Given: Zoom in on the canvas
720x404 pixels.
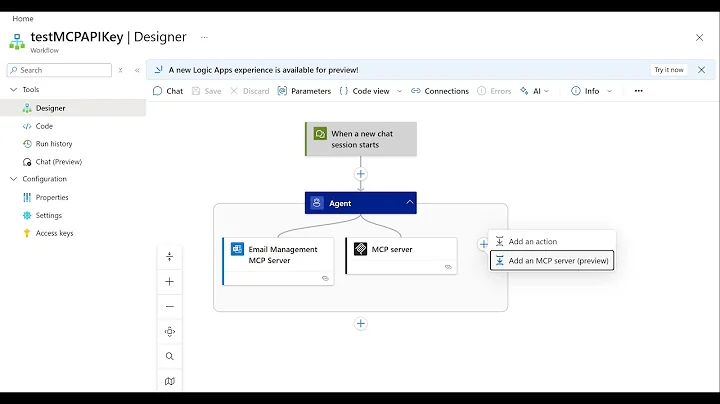Looking at the screenshot, I should (x=169, y=281).
